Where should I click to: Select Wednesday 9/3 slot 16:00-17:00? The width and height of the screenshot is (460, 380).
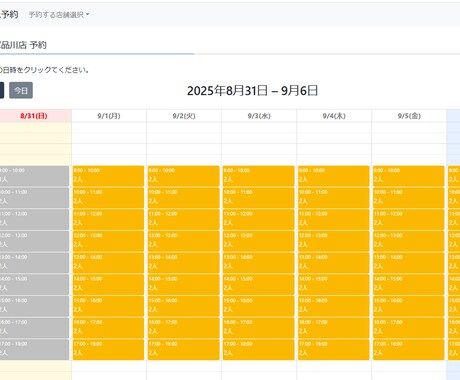click(x=259, y=327)
